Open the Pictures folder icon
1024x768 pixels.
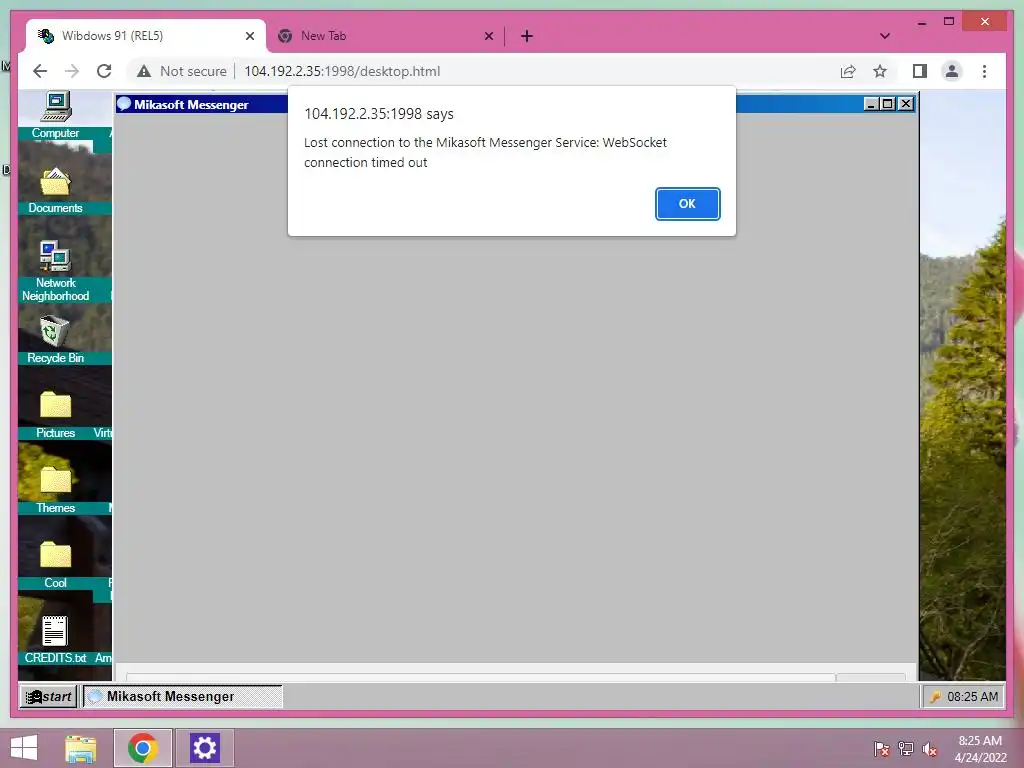56,415
